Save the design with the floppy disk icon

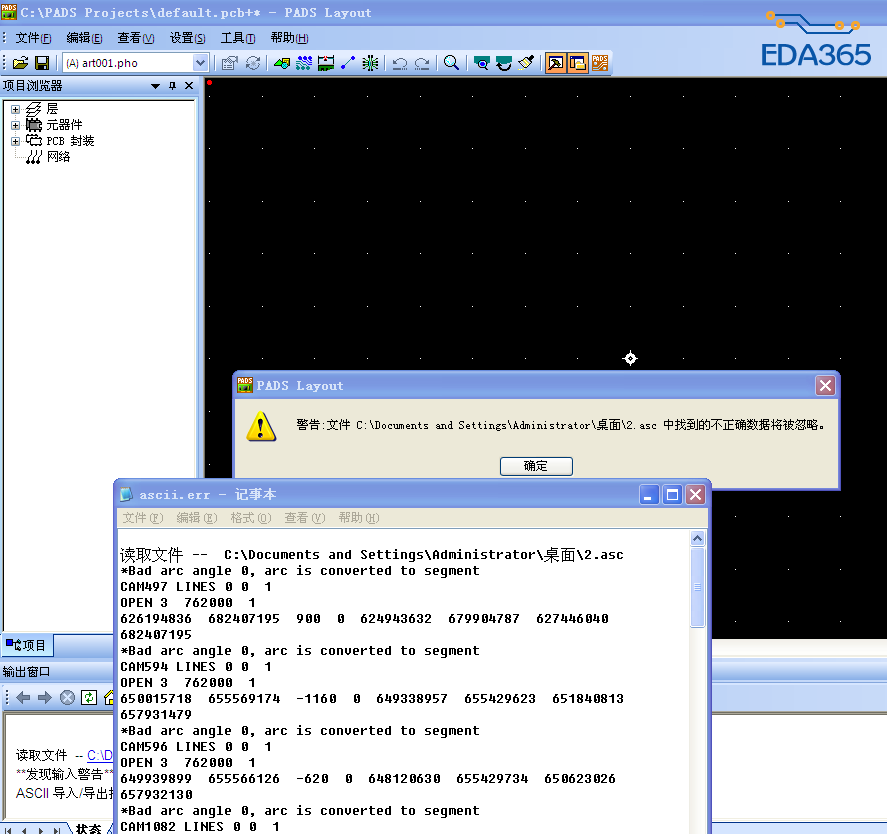click(42, 63)
